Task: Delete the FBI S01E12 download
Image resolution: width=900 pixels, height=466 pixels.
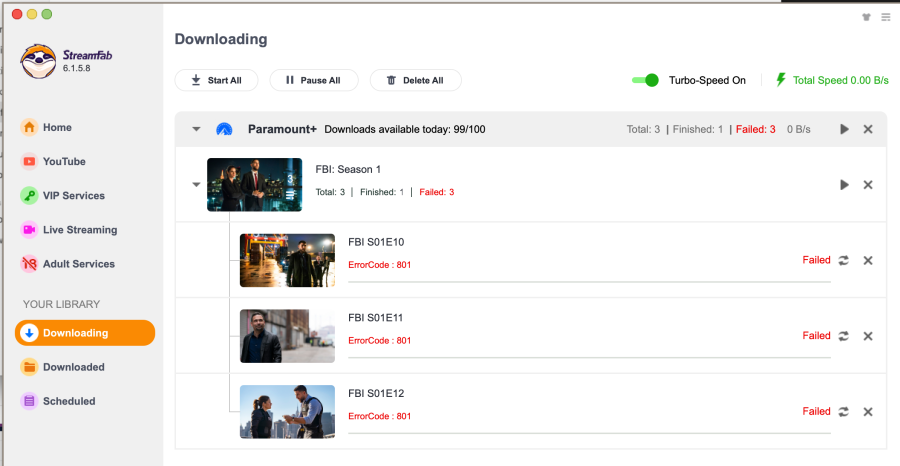Action: 868,412
